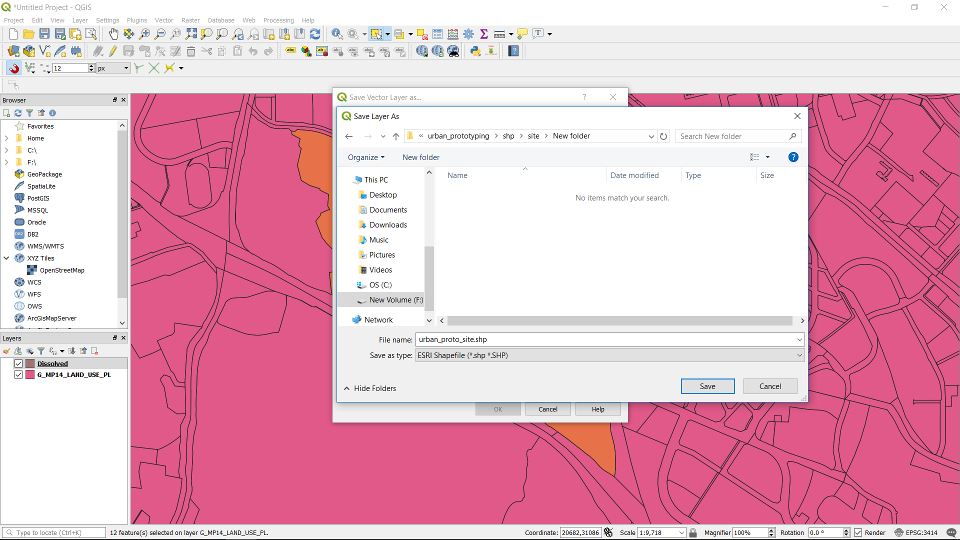
Task: Click the File name input field
Action: click(x=605, y=340)
